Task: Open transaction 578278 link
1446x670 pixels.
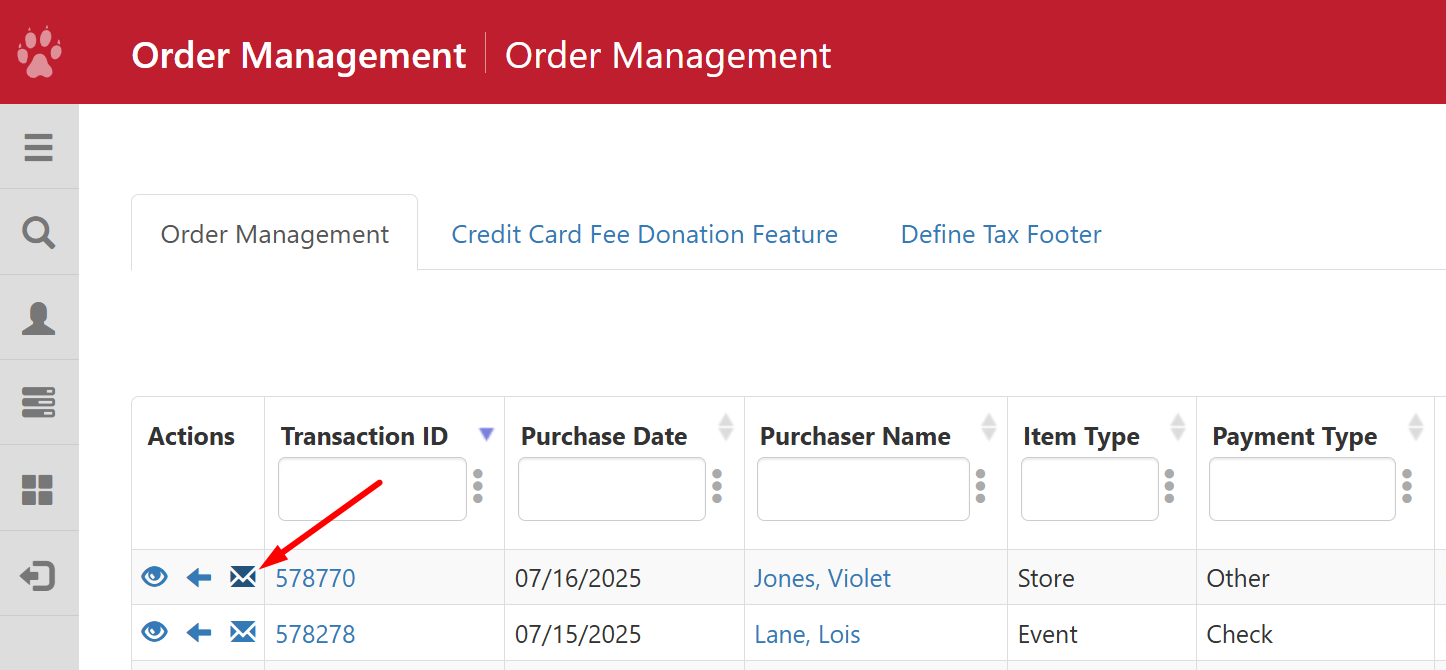Action: tap(316, 634)
